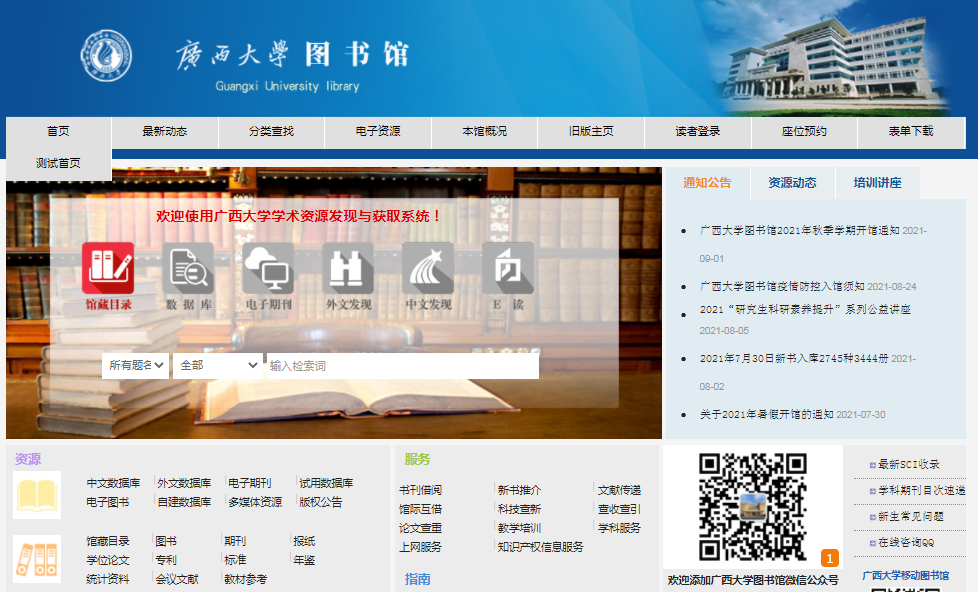Click the WeChat QR code image
This screenshot has width=978, height=592.
[x=753, y=507]
